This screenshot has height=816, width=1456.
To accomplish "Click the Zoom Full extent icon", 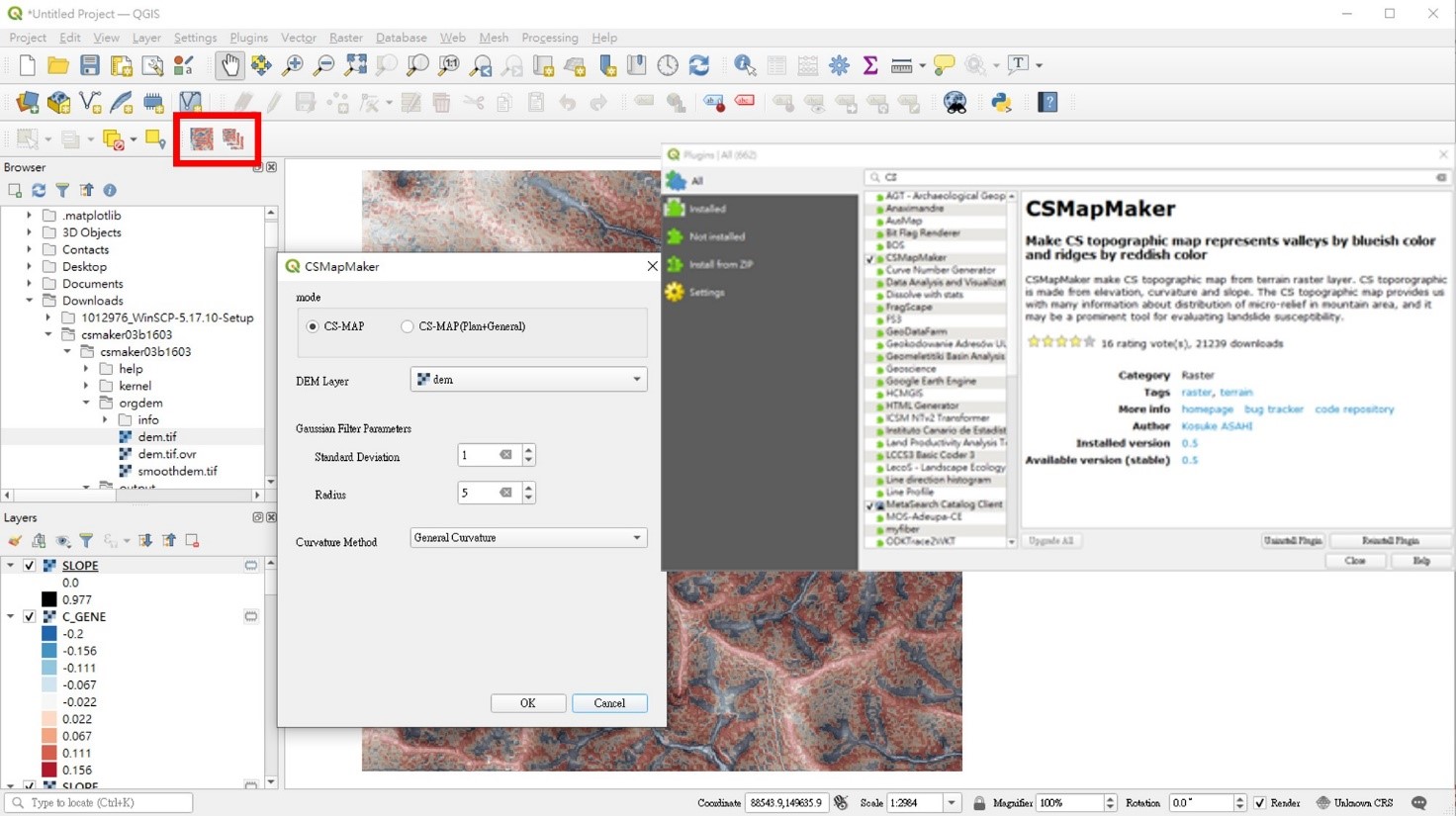I will tap(356, 66).
